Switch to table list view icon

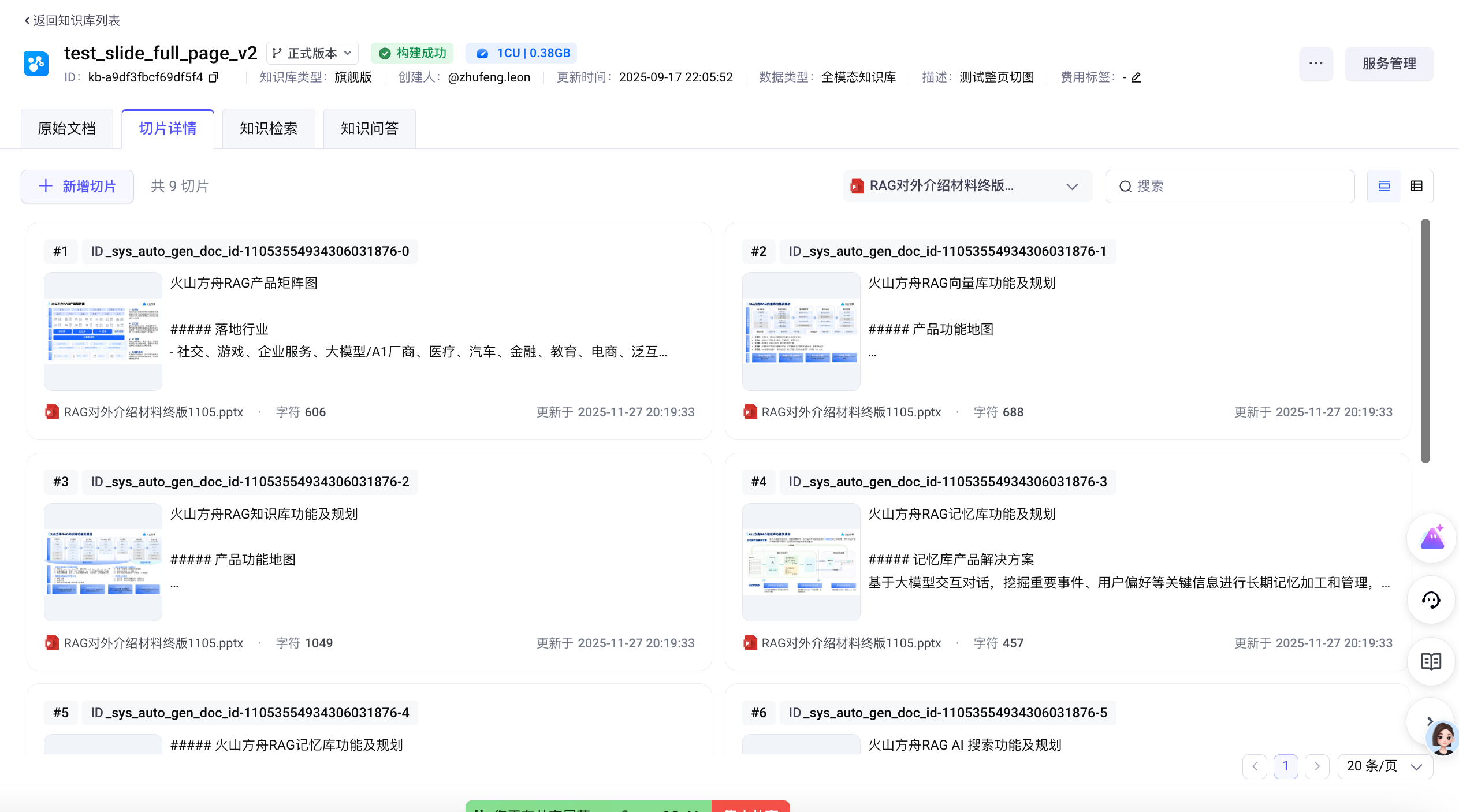[x=1416, y=186]
